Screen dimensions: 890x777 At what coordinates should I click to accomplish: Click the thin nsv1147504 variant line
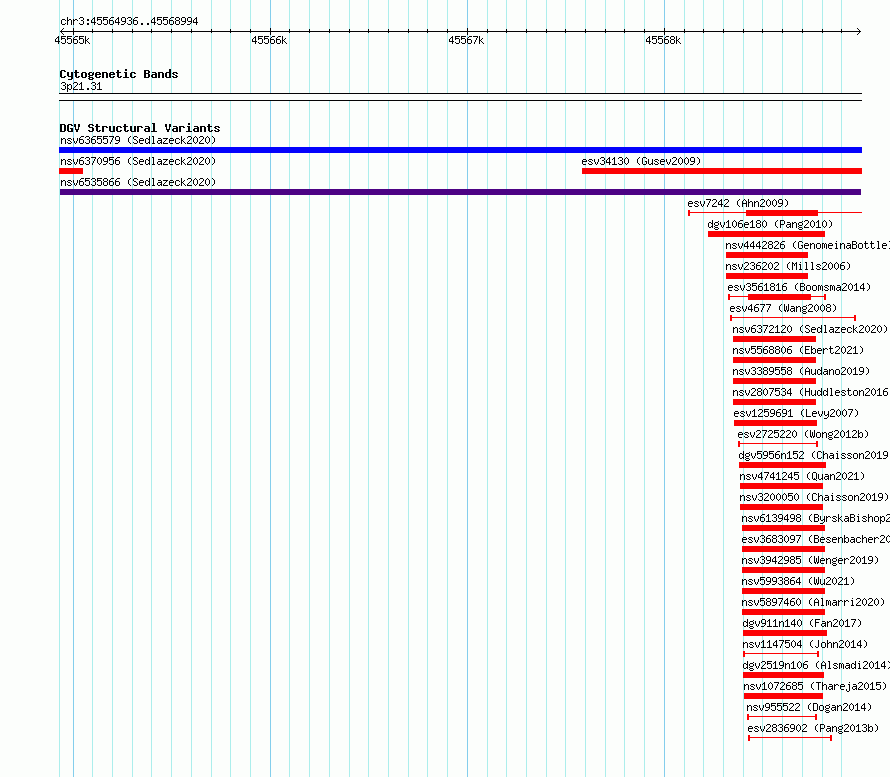click(781, 654)
